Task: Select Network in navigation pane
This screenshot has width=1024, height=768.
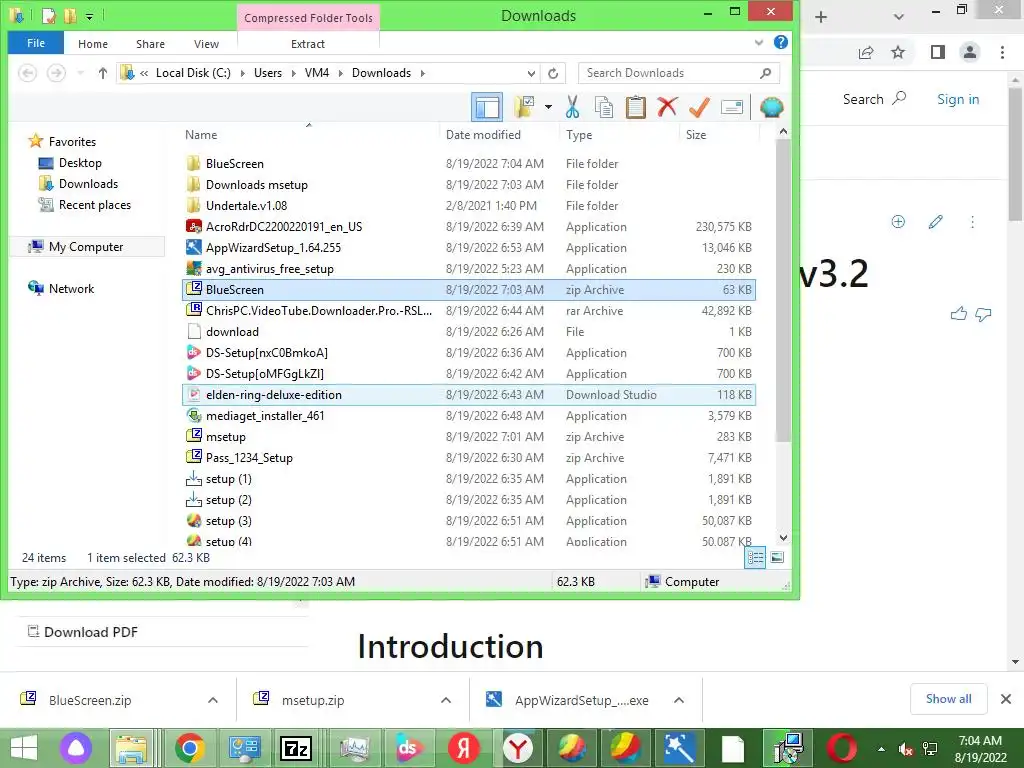Action: pos(71,289)
